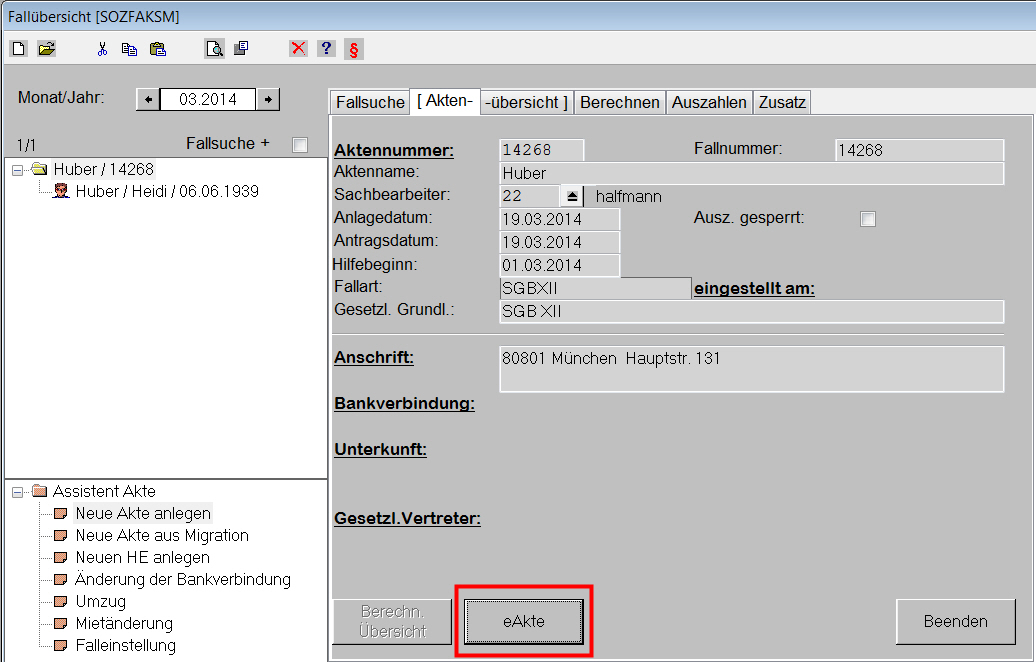Collapse the Assistent Akte tree folder
Viewport: 1036px width, 662px height.
coord(17,492)
